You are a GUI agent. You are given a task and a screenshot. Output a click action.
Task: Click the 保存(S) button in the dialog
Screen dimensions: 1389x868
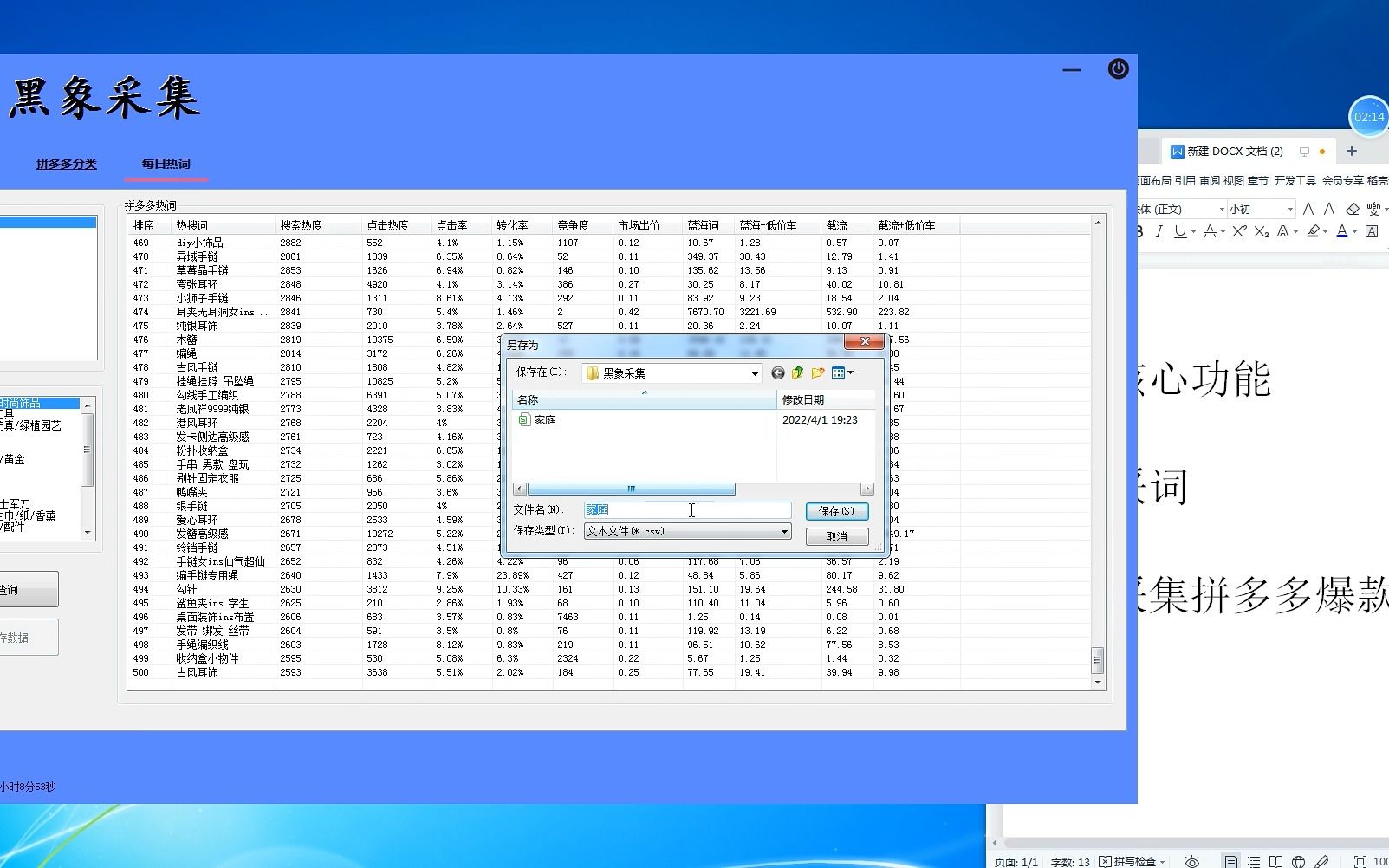(x=836, y=511)
